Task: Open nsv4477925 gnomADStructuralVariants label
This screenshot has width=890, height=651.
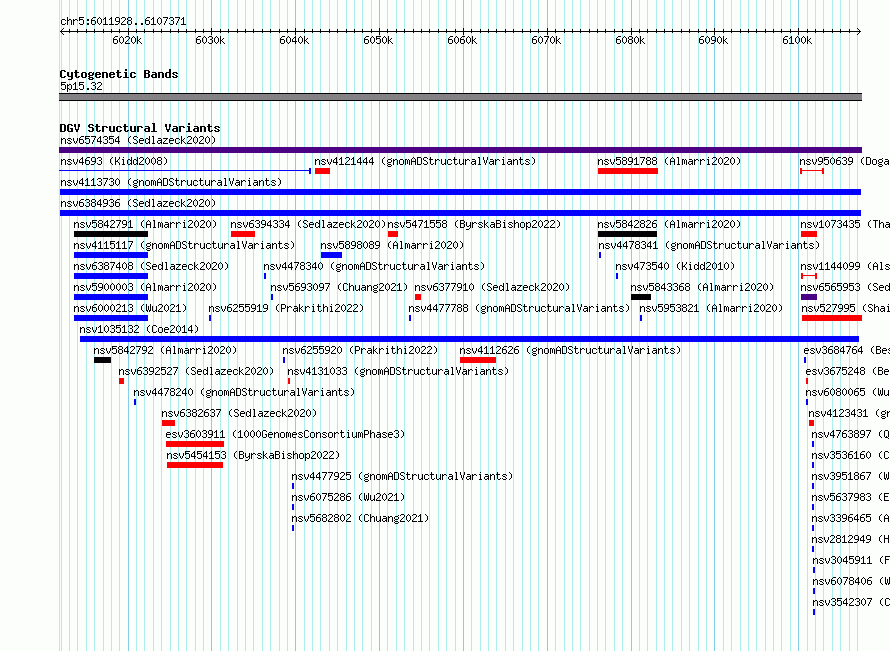Action: click(x=402, y=476)
